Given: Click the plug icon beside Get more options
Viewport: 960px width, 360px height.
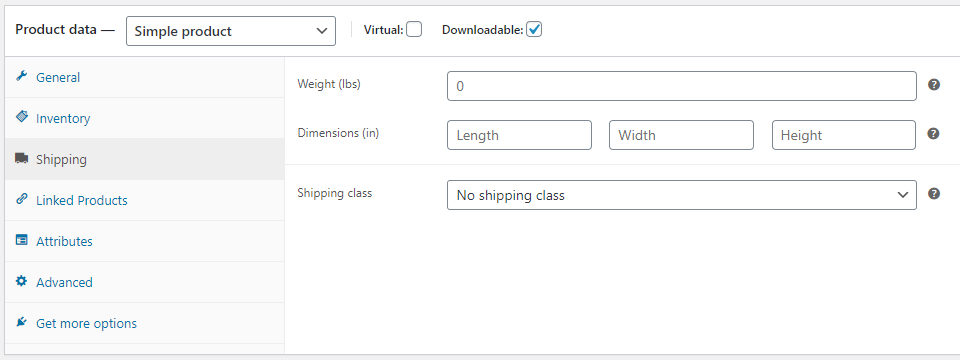Looking at the screenshot, I should [21, 322].
